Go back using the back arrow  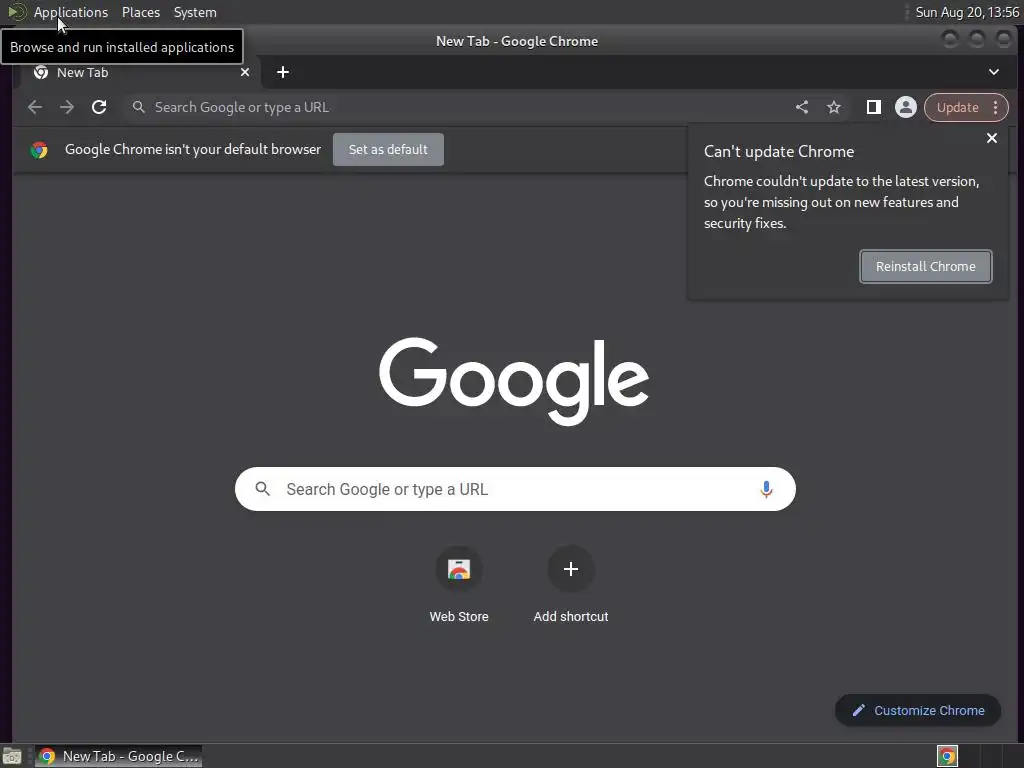[x=35, y=107]
